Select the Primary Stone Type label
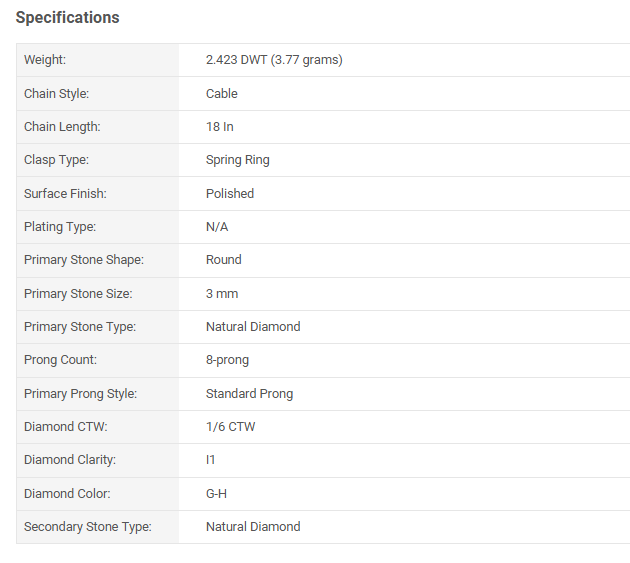 80,327
